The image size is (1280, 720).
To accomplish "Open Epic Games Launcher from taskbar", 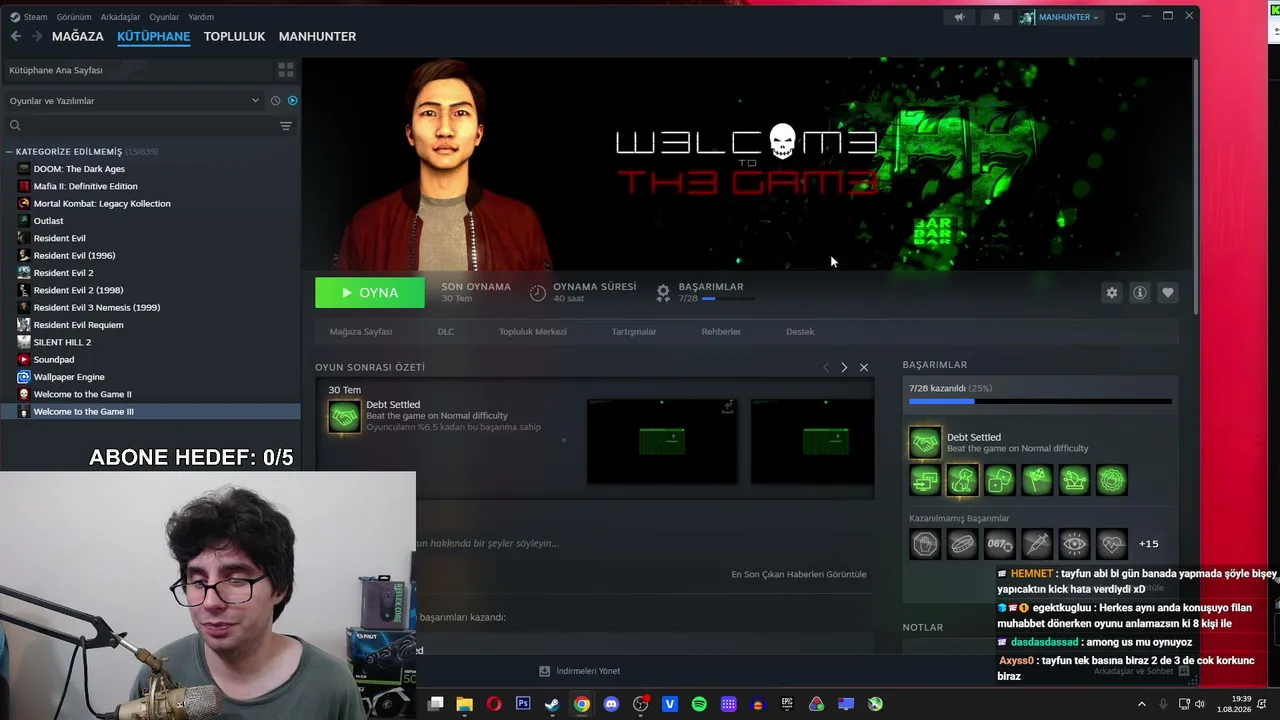I will tap(787, 704).
